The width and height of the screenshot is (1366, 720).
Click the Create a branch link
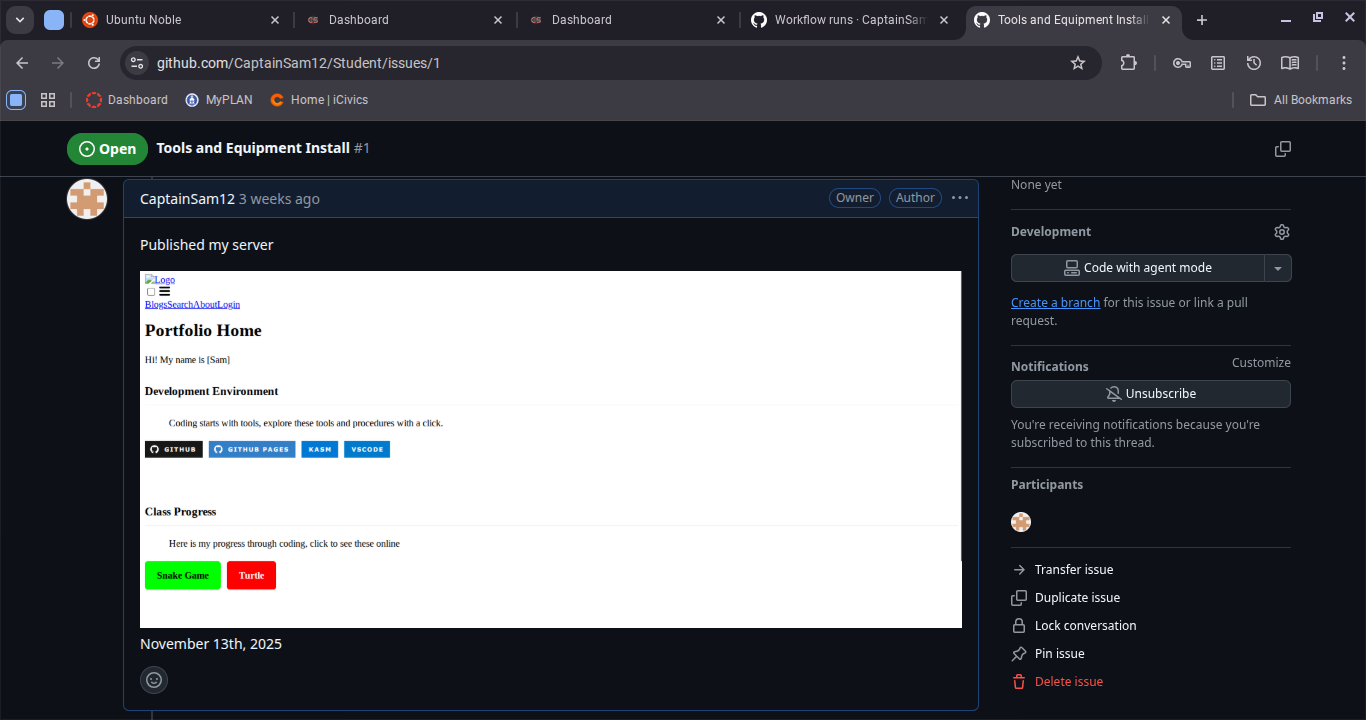[1055, 303]
